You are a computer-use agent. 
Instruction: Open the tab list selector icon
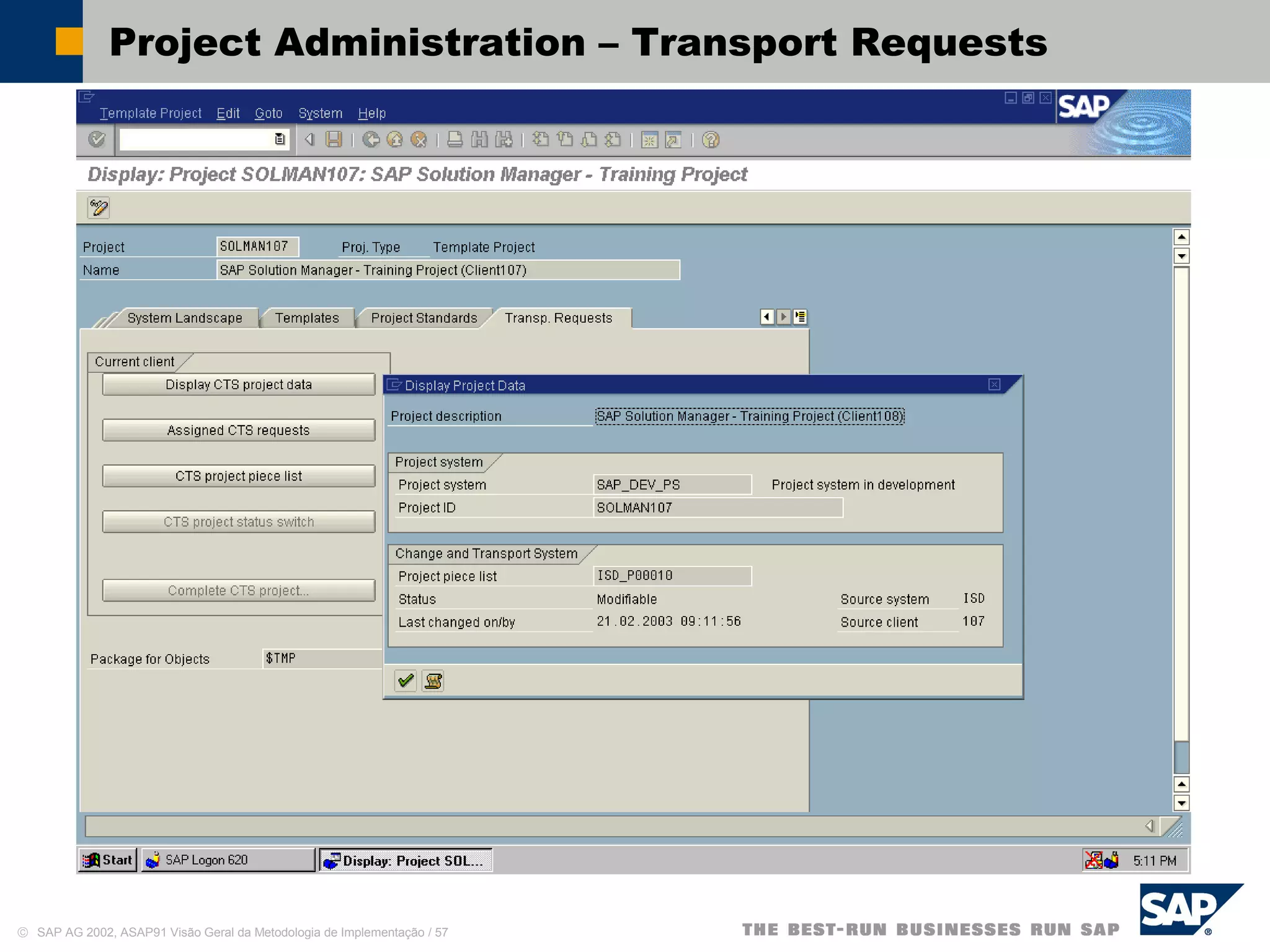(800, 317)
